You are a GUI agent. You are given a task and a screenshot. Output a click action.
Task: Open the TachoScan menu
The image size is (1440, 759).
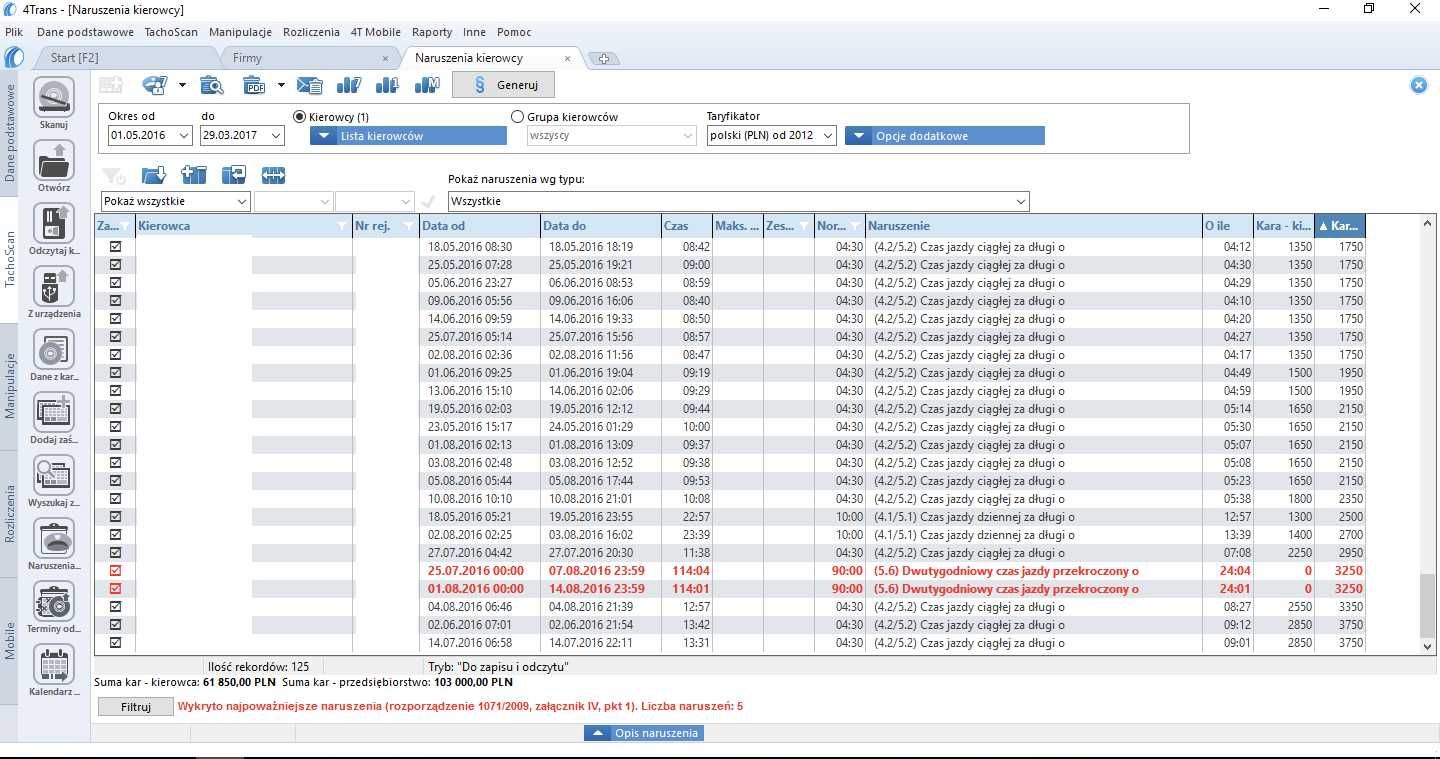[171, 32]
